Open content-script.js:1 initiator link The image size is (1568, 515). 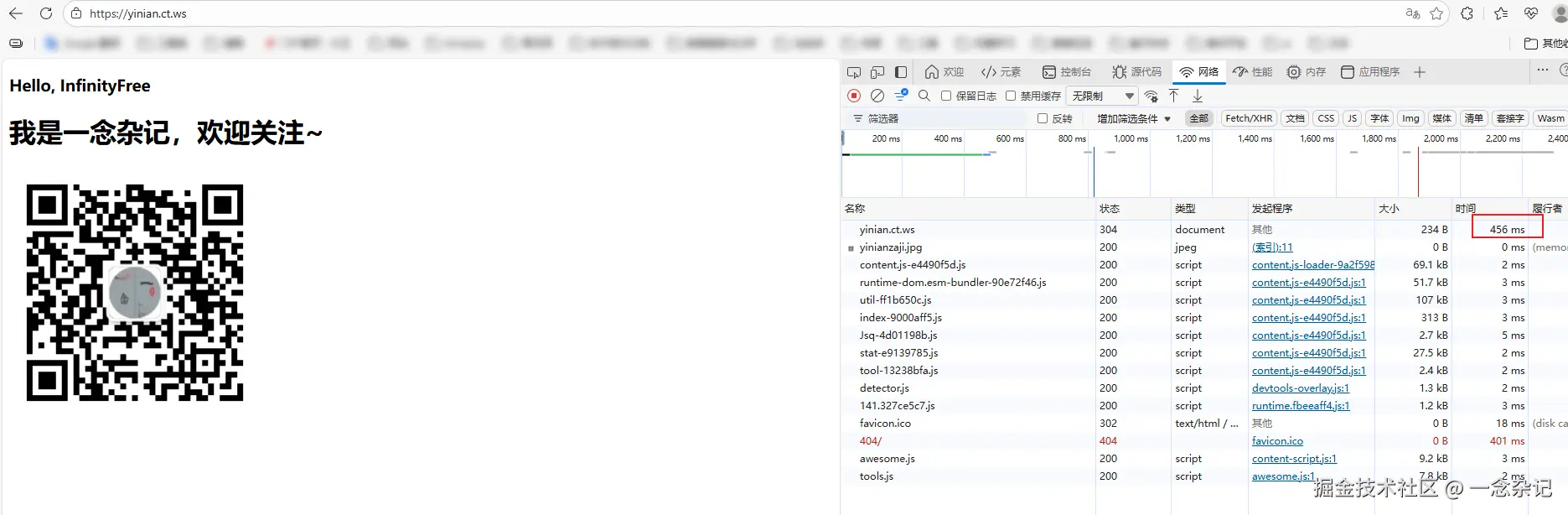(1294, 459)
